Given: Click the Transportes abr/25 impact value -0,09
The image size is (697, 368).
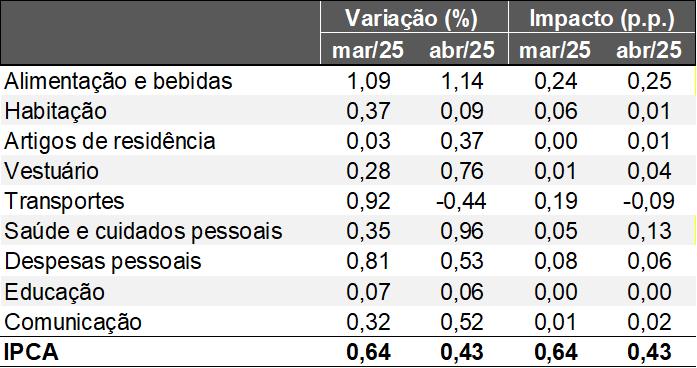Looking at the screenshot, I should point(649,201).
